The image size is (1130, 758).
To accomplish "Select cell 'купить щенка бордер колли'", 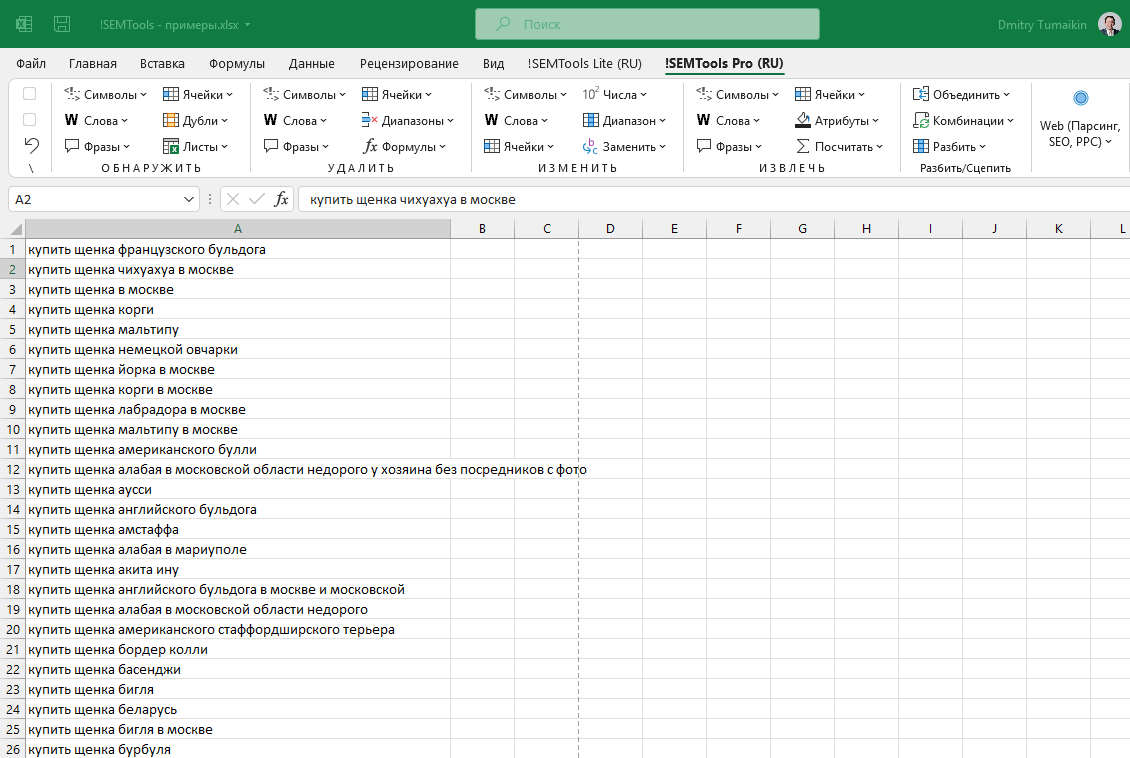I will (x=238, y=650).
